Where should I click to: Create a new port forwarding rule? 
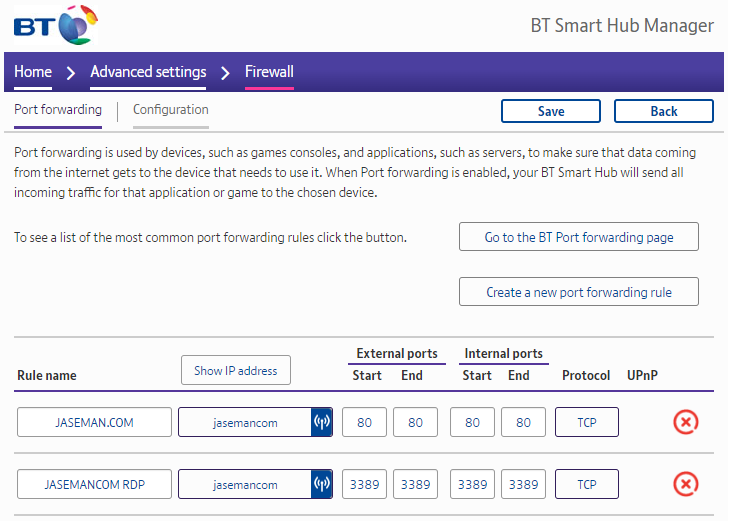coord(579,292)
